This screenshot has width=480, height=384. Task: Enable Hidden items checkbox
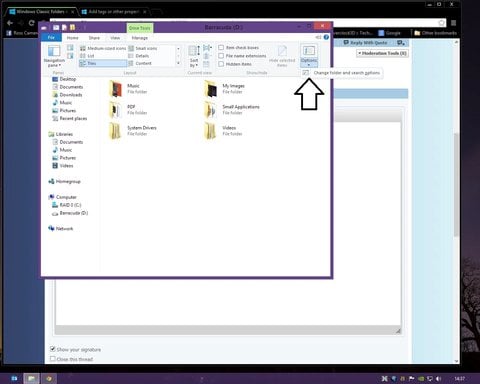221,64
